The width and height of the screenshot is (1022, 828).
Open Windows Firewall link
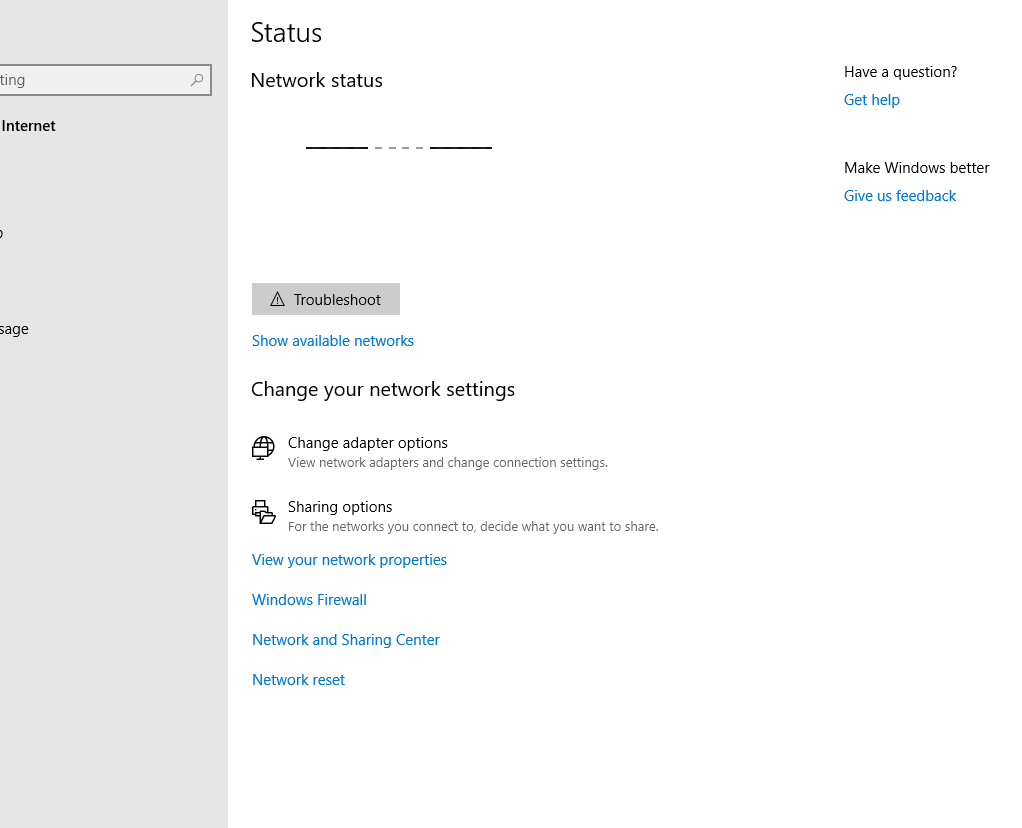click(x=309, y=600)
